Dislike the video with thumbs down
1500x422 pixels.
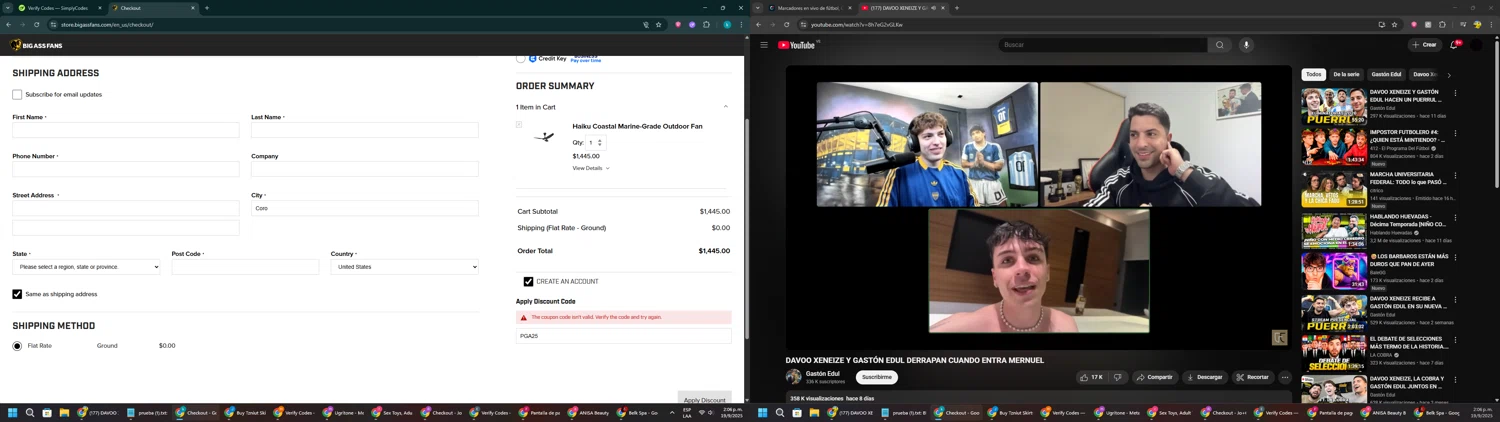(x=1118, y=377)
